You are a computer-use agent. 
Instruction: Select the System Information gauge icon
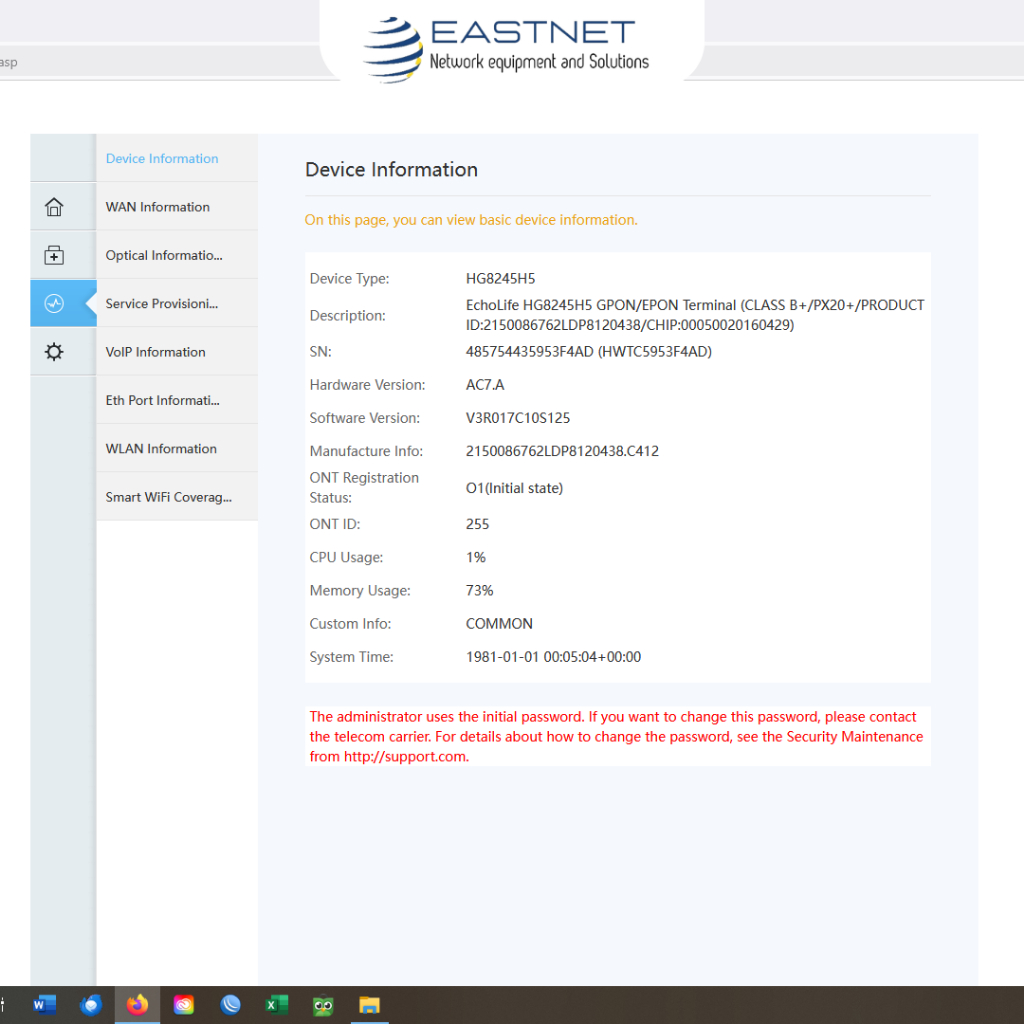point(54,304)
